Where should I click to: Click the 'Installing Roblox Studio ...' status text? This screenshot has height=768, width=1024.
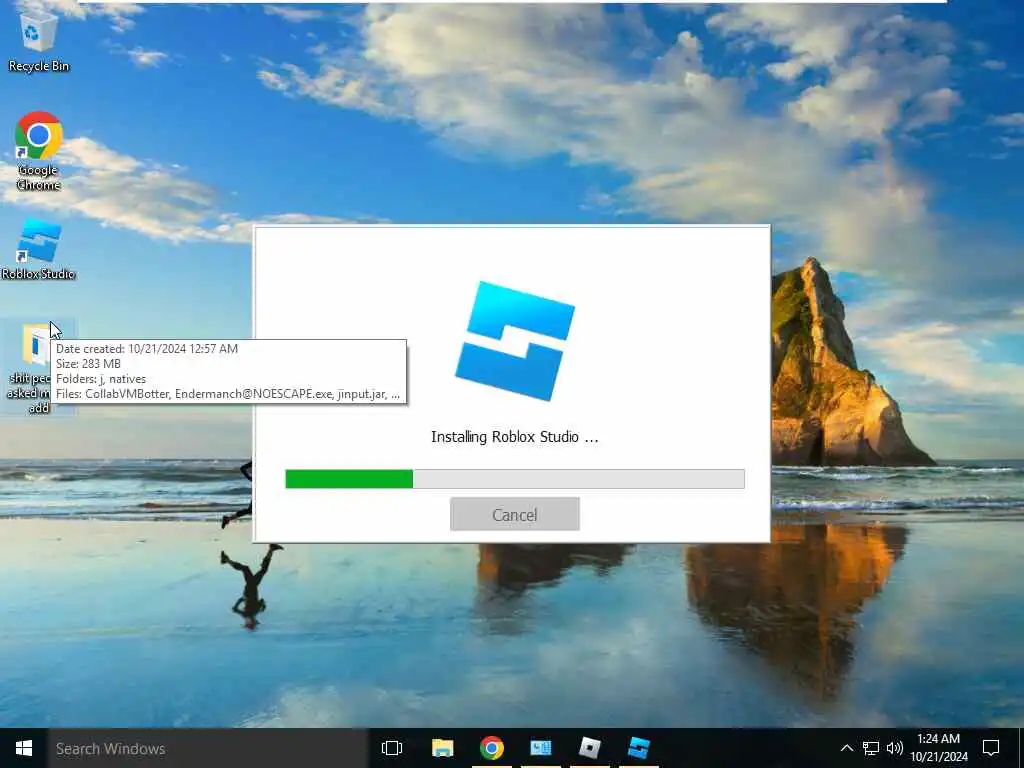click(515, 437)
